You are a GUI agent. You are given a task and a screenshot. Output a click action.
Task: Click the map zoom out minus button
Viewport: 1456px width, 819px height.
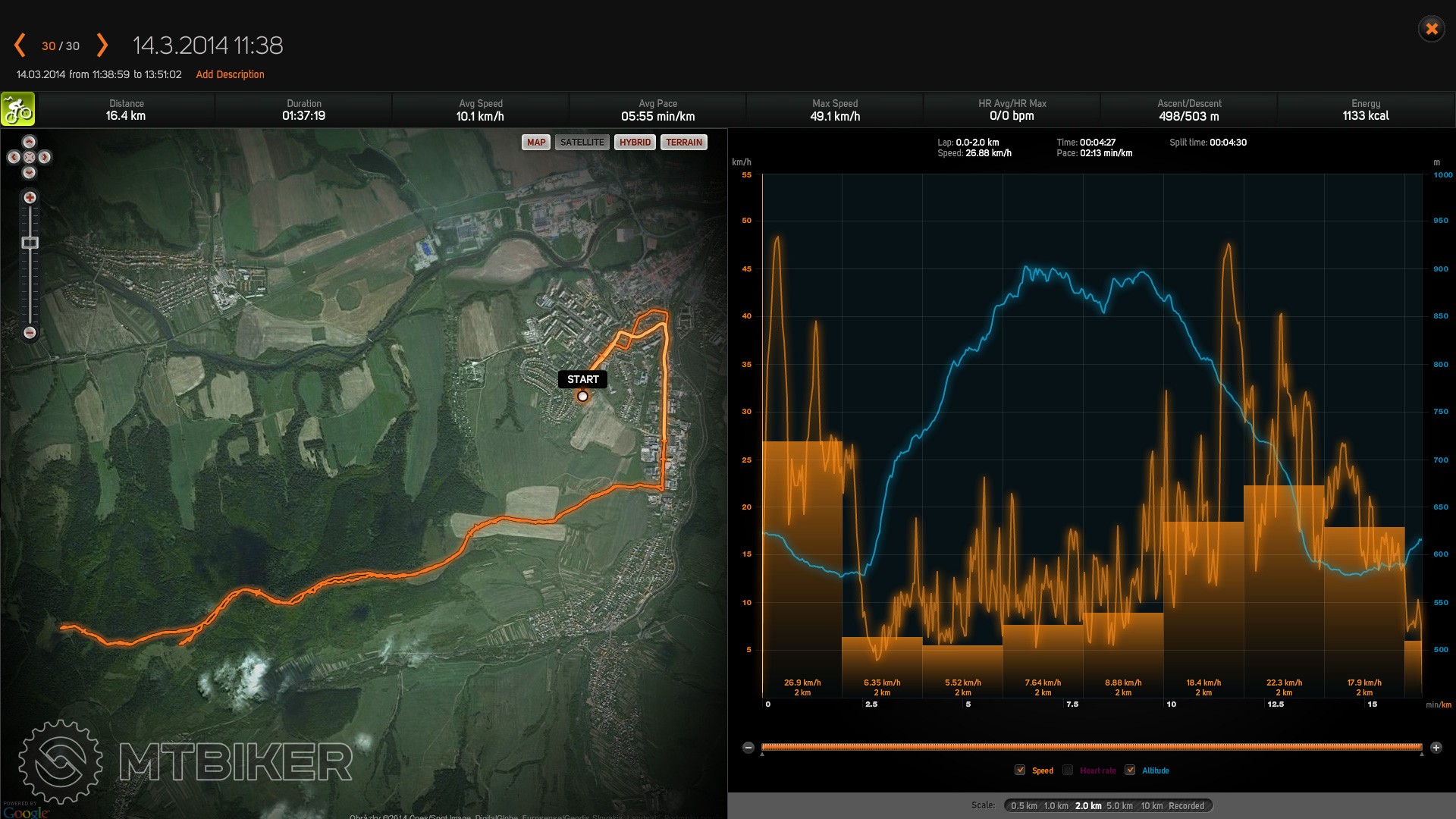(30, 333)
